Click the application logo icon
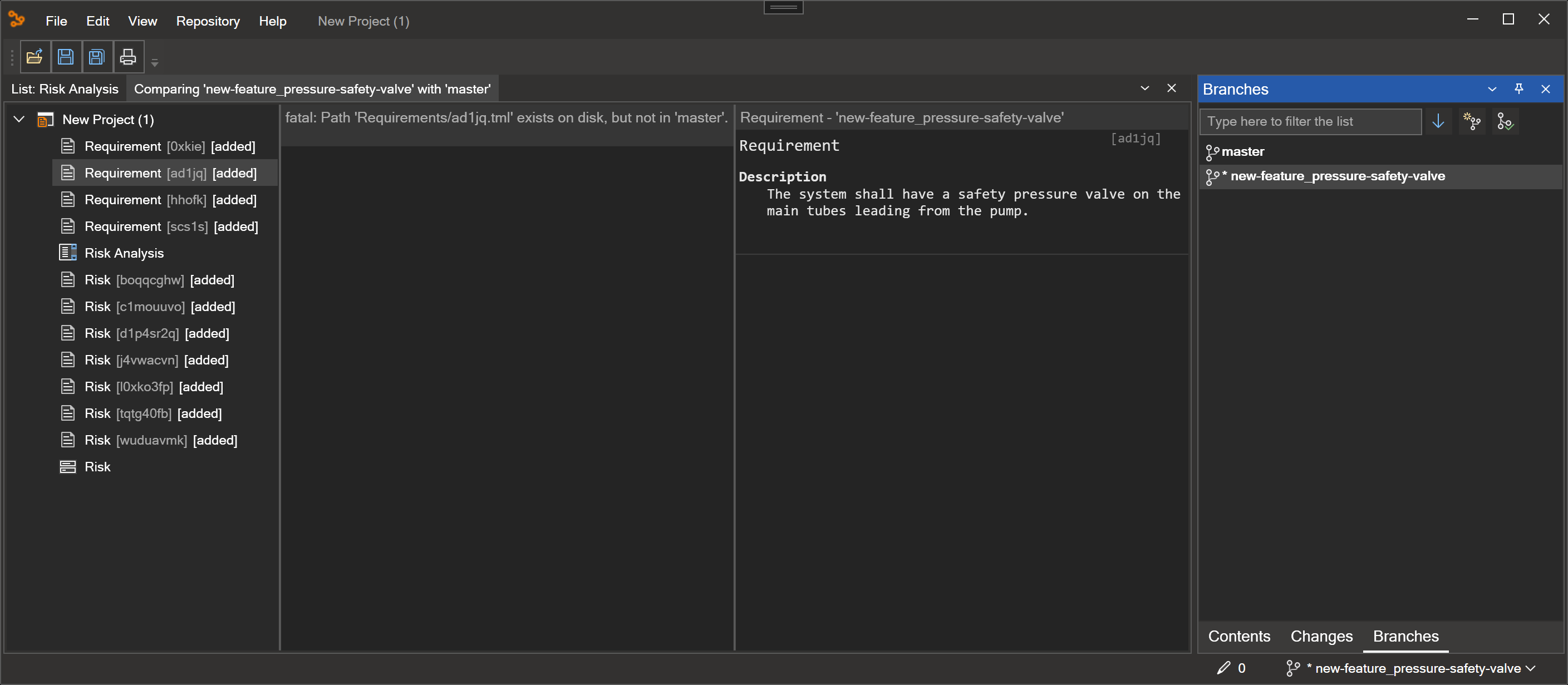The image size is (1568, 685). [17, 20]
